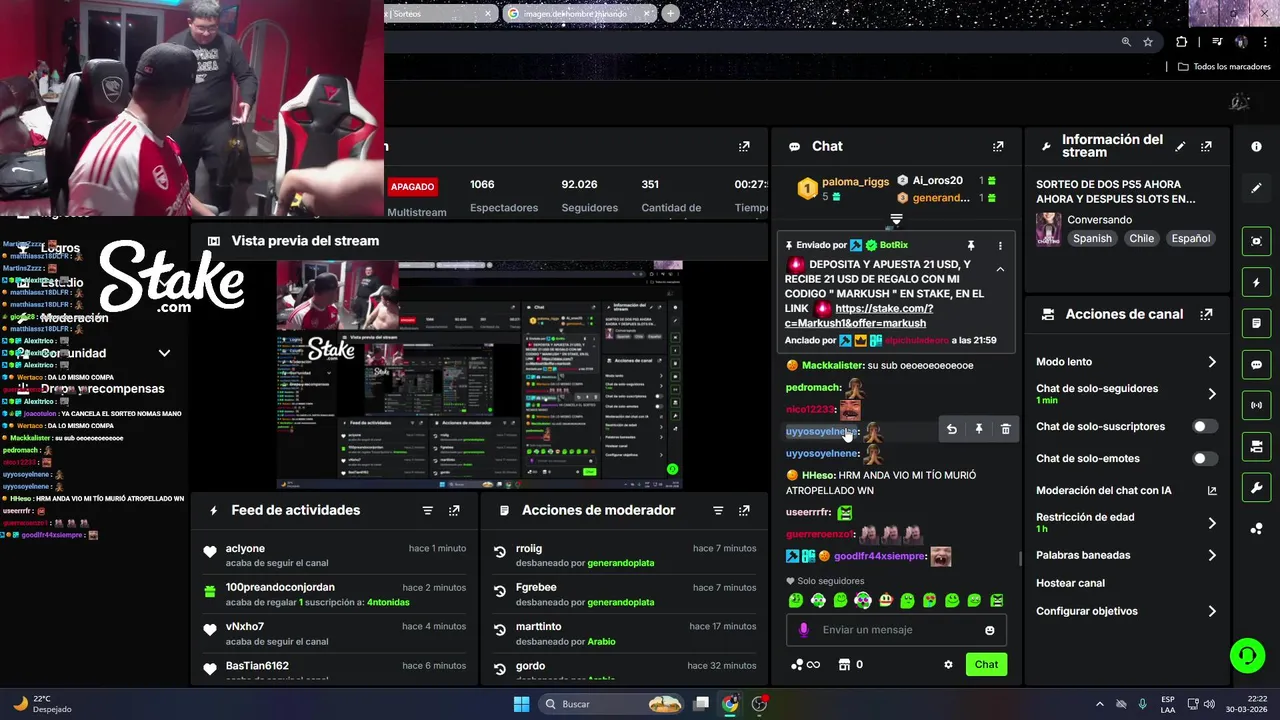Expand Configurar objetivos settings

click(x=1212, y=611)
